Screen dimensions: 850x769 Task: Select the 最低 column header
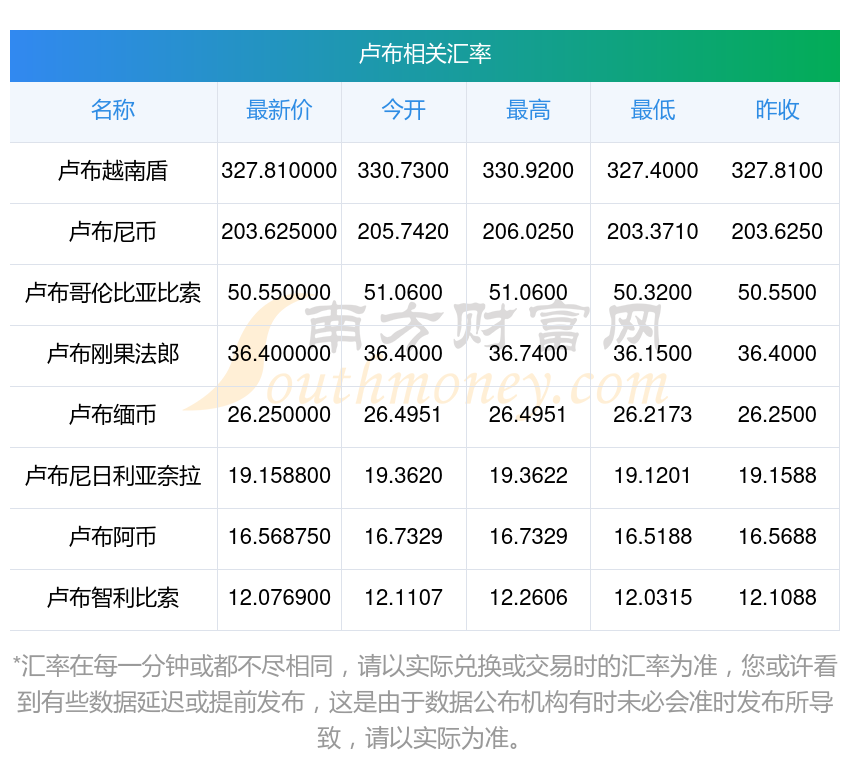pyautogui.click(x=653, y=110)
